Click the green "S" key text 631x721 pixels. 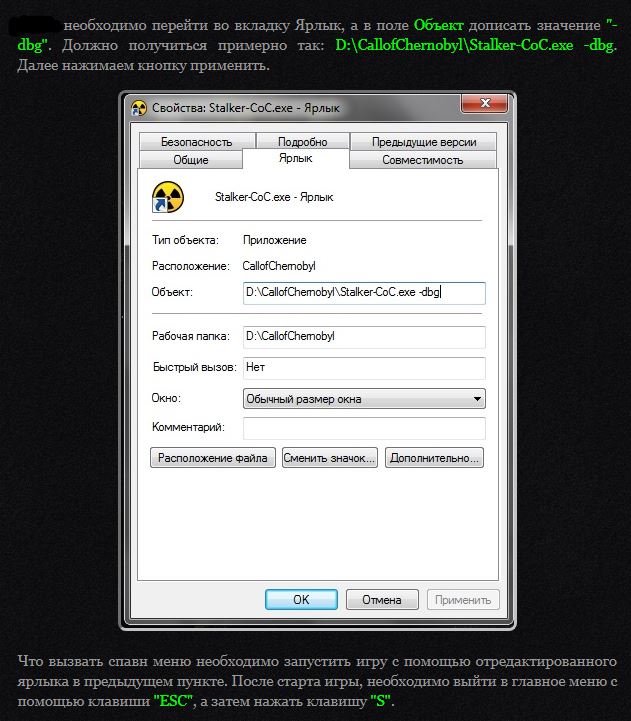[380, 701]
